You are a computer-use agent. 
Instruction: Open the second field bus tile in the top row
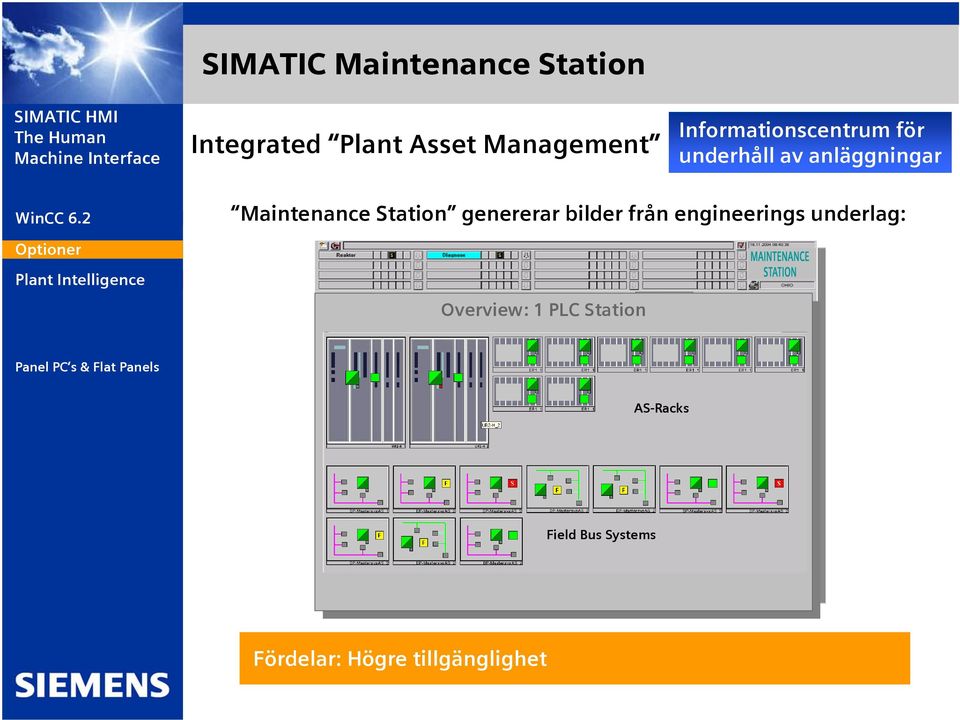[424, 489]
